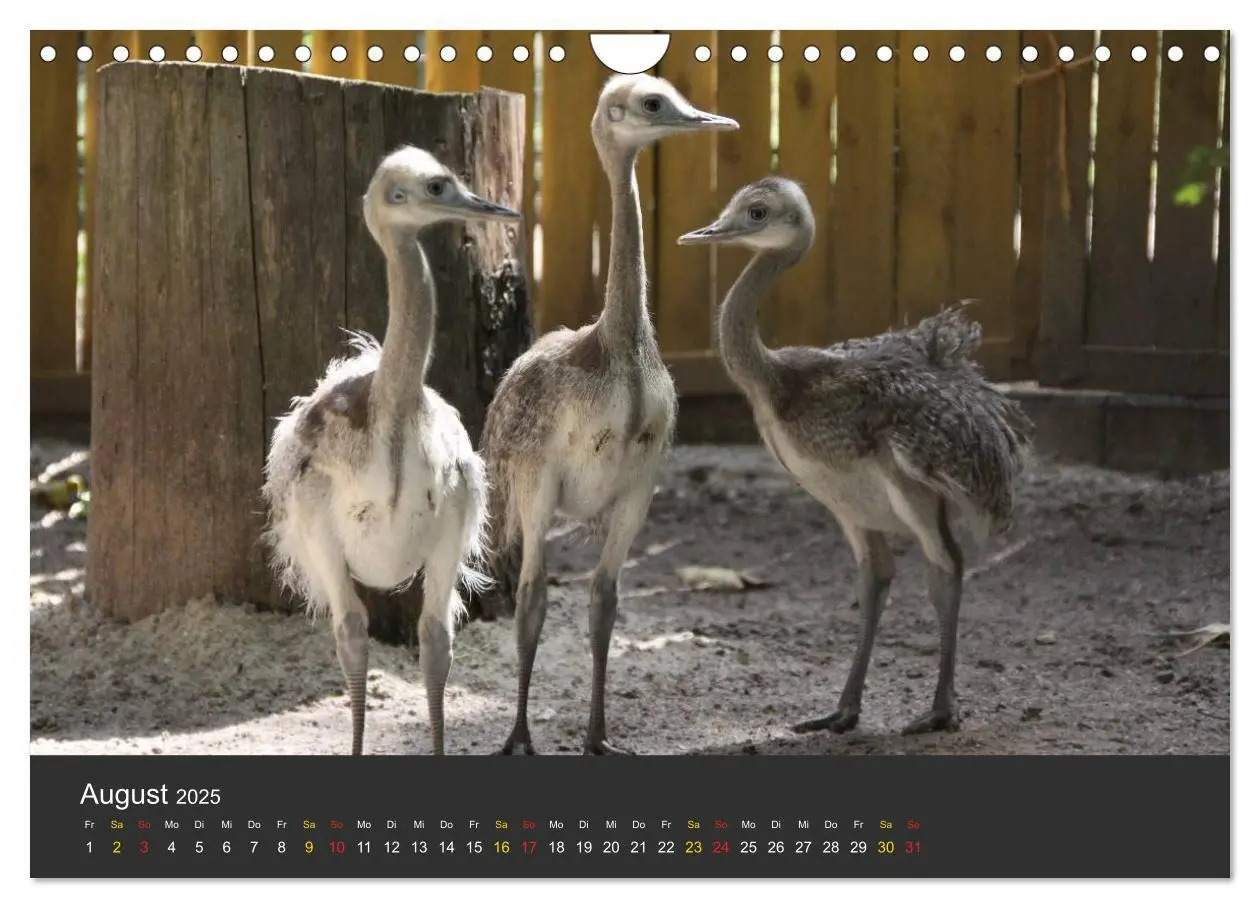The height and width of the screenshot is (908, 1260).
Task: Click the 'Mo' label above day 4
Action: point(172,825)
